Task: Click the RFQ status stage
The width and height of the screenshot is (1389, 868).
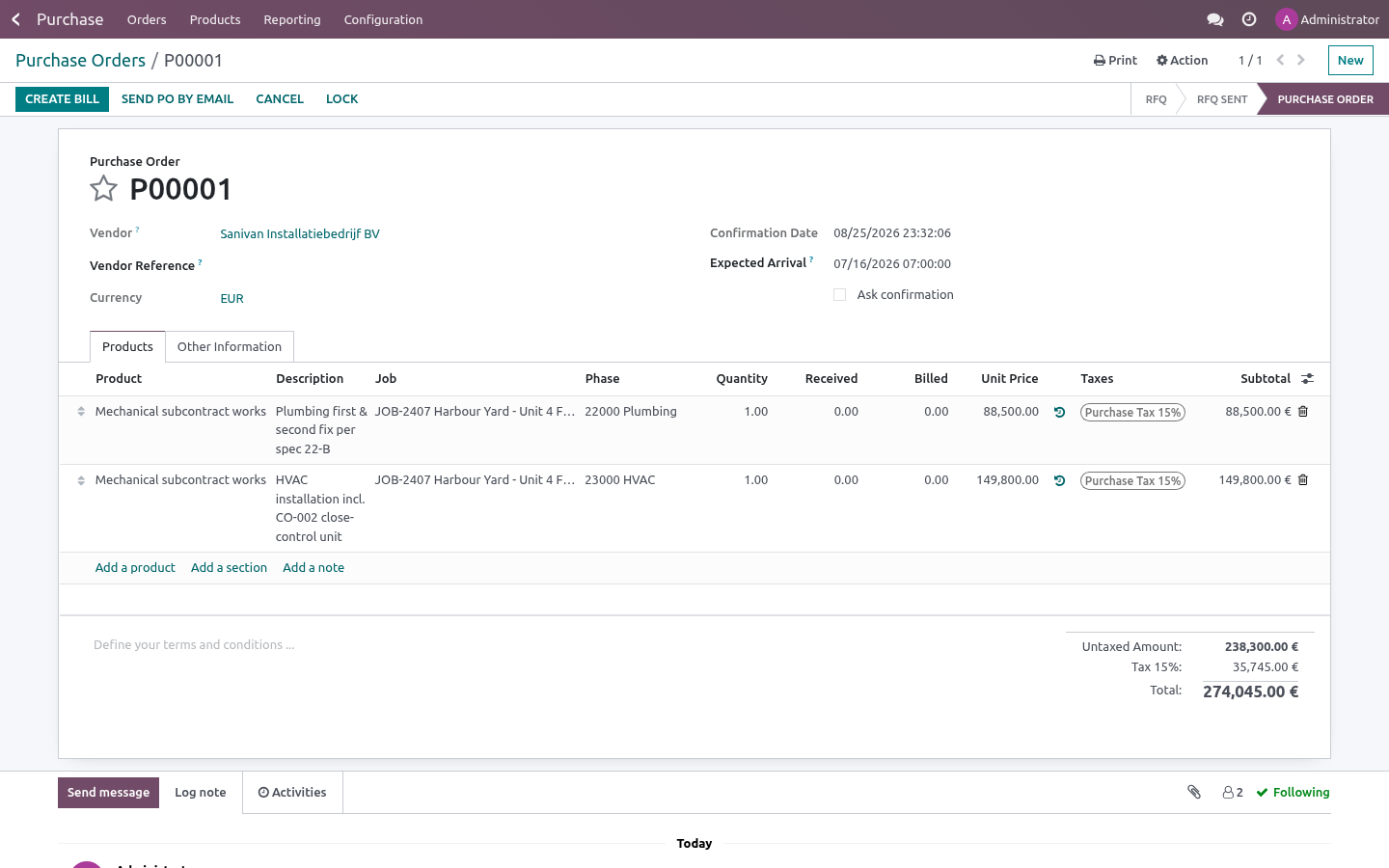Action: (1156, 99)
